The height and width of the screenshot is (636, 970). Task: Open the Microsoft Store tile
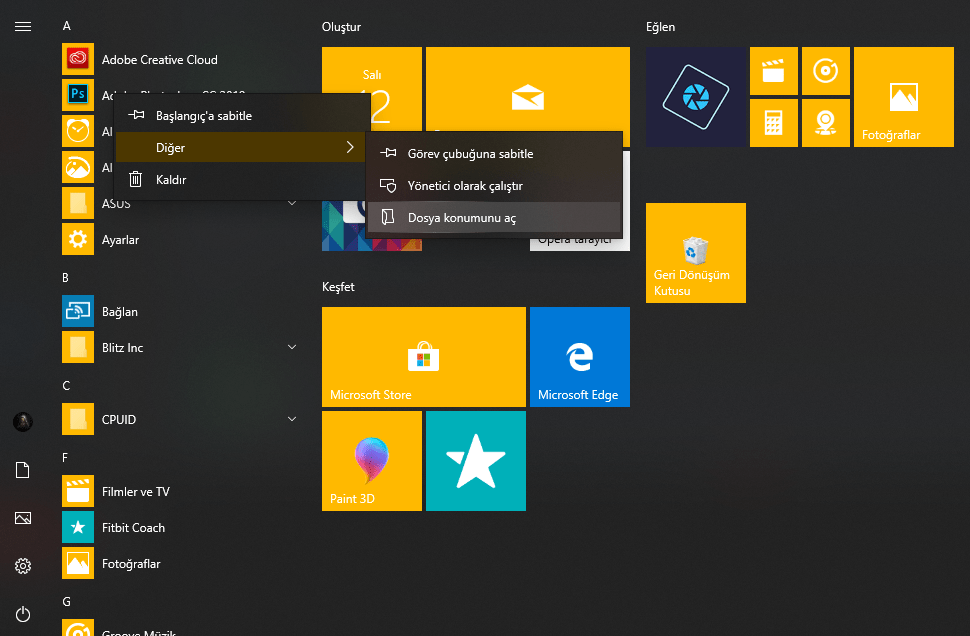(x=424, y=356)
